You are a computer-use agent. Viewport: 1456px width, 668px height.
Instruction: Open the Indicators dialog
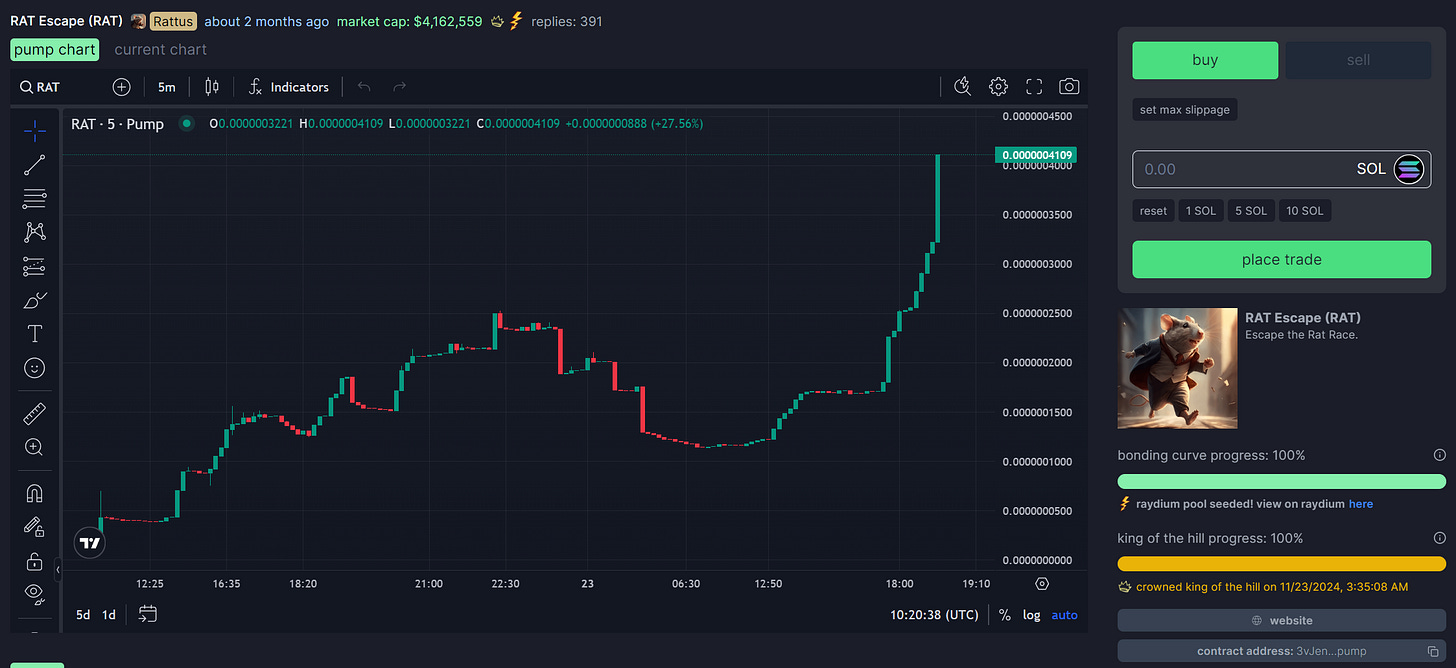pyautogui.click(x=289, y=87)
